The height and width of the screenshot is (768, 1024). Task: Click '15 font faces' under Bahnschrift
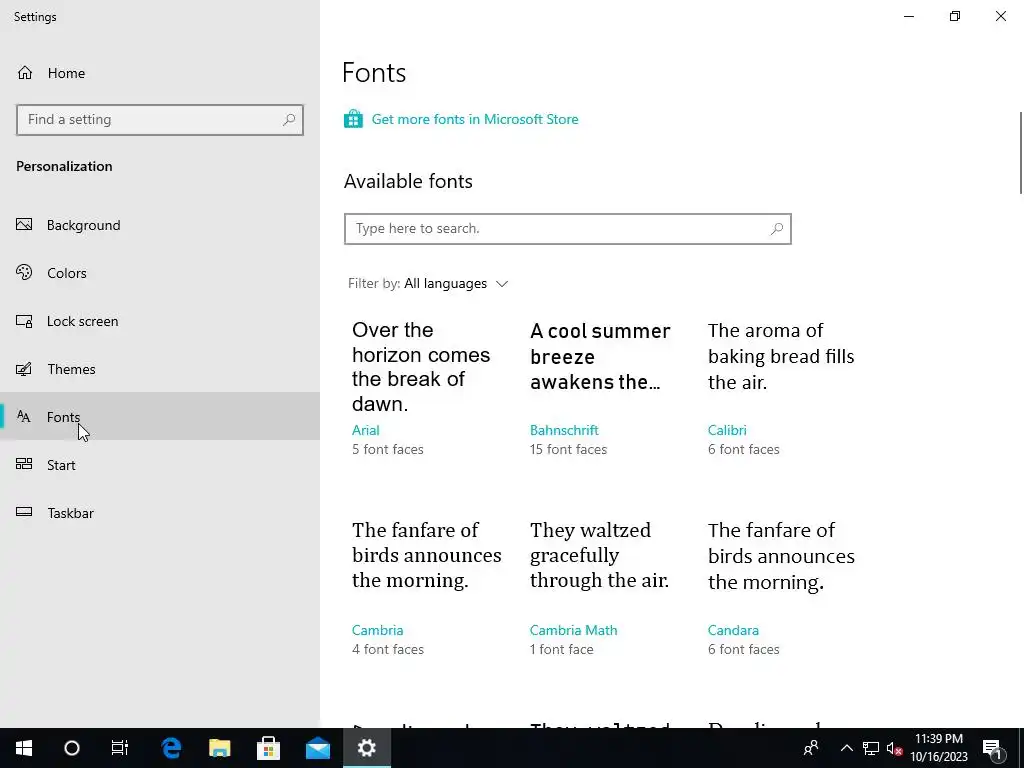(x=568, y=449)
